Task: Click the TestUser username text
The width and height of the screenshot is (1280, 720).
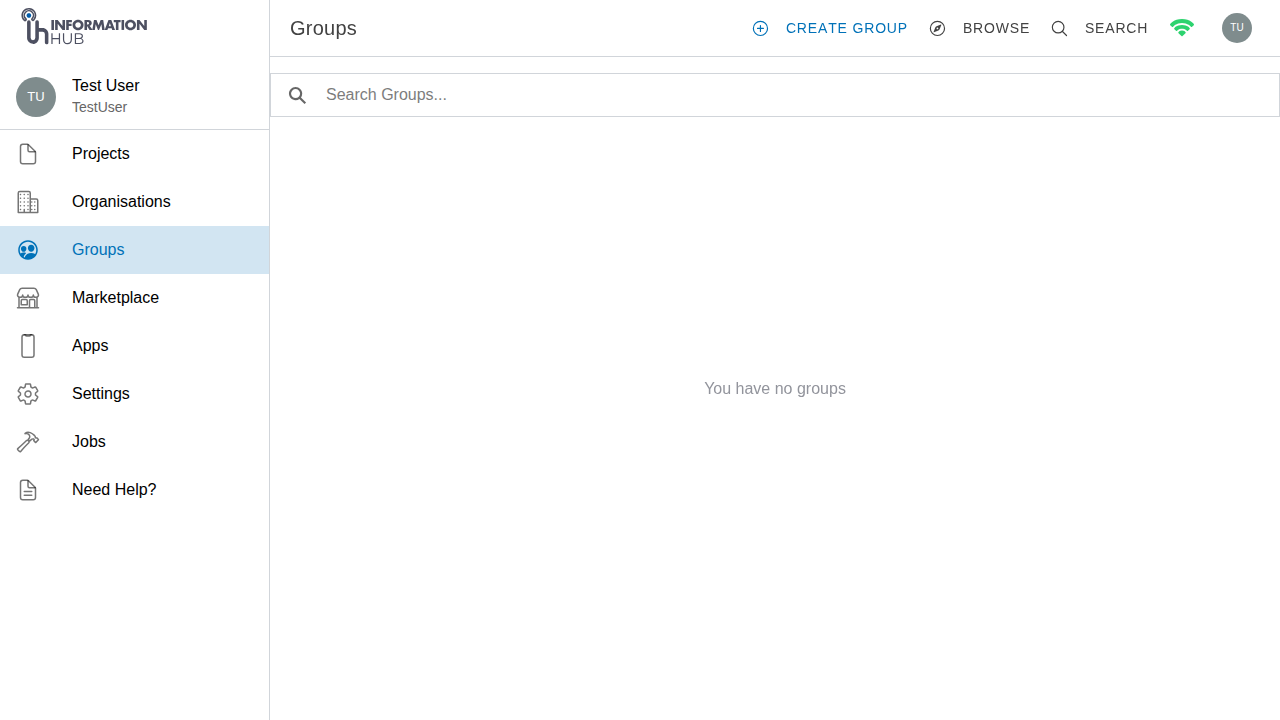Action: [100, 108]
